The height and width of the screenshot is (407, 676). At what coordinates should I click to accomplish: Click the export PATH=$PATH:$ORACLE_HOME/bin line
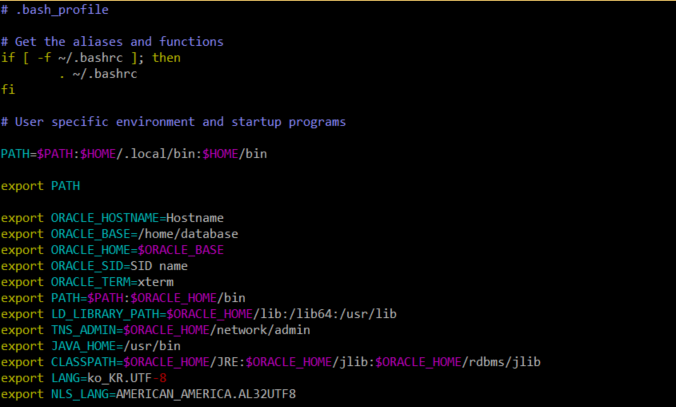point(123,297)
